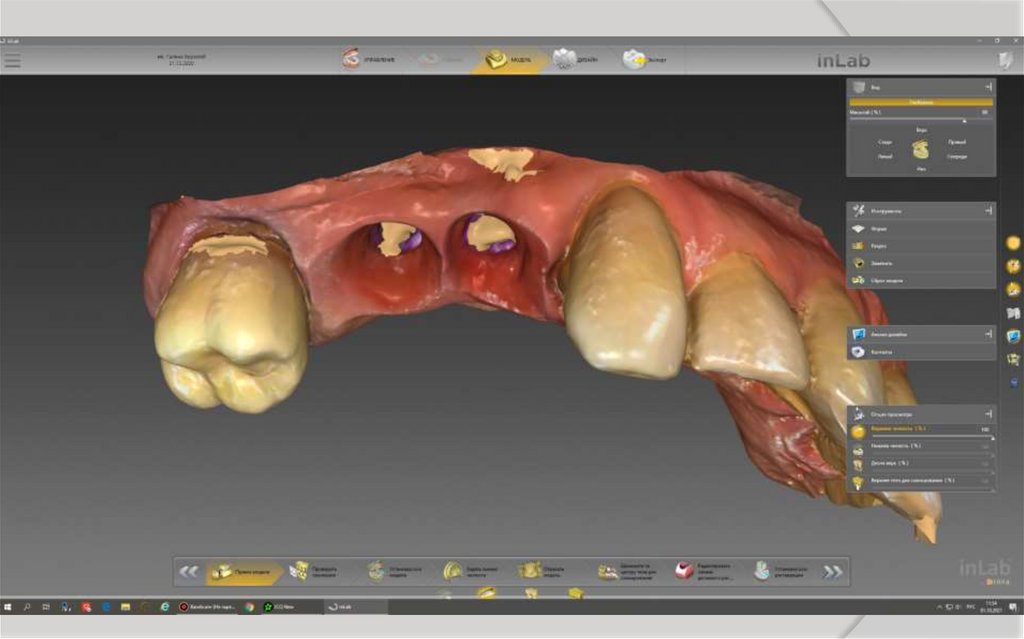1024x639 pixels.
Task: Click the Инструменты panel header icon
Action: (859, 210)
